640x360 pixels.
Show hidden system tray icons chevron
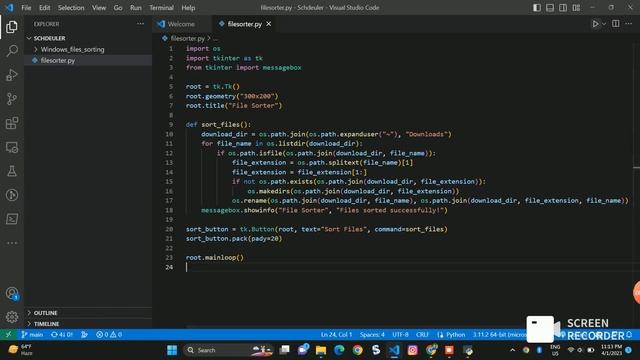(512, 350)
